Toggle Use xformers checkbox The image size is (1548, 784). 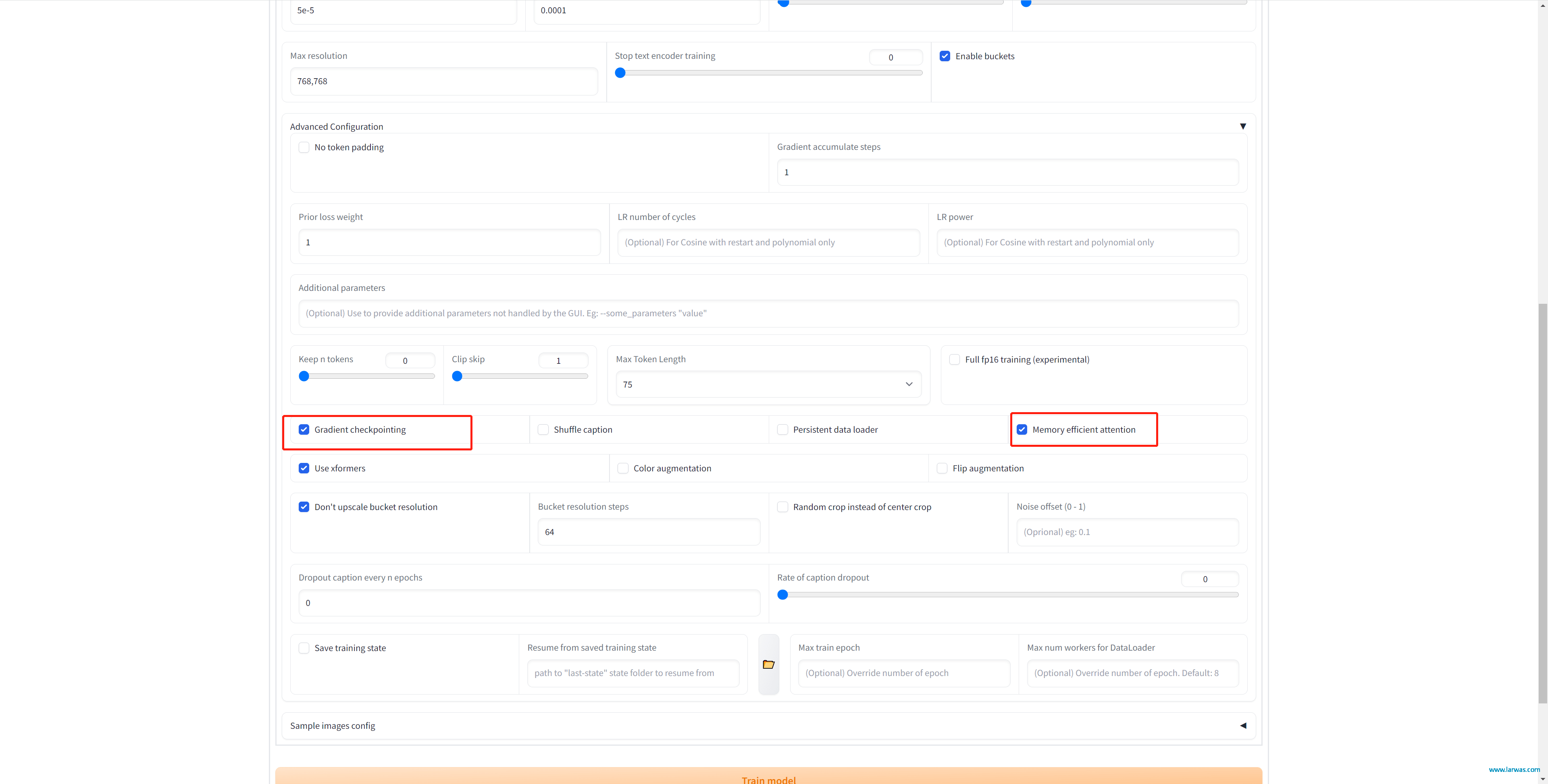tap(304, 468)
